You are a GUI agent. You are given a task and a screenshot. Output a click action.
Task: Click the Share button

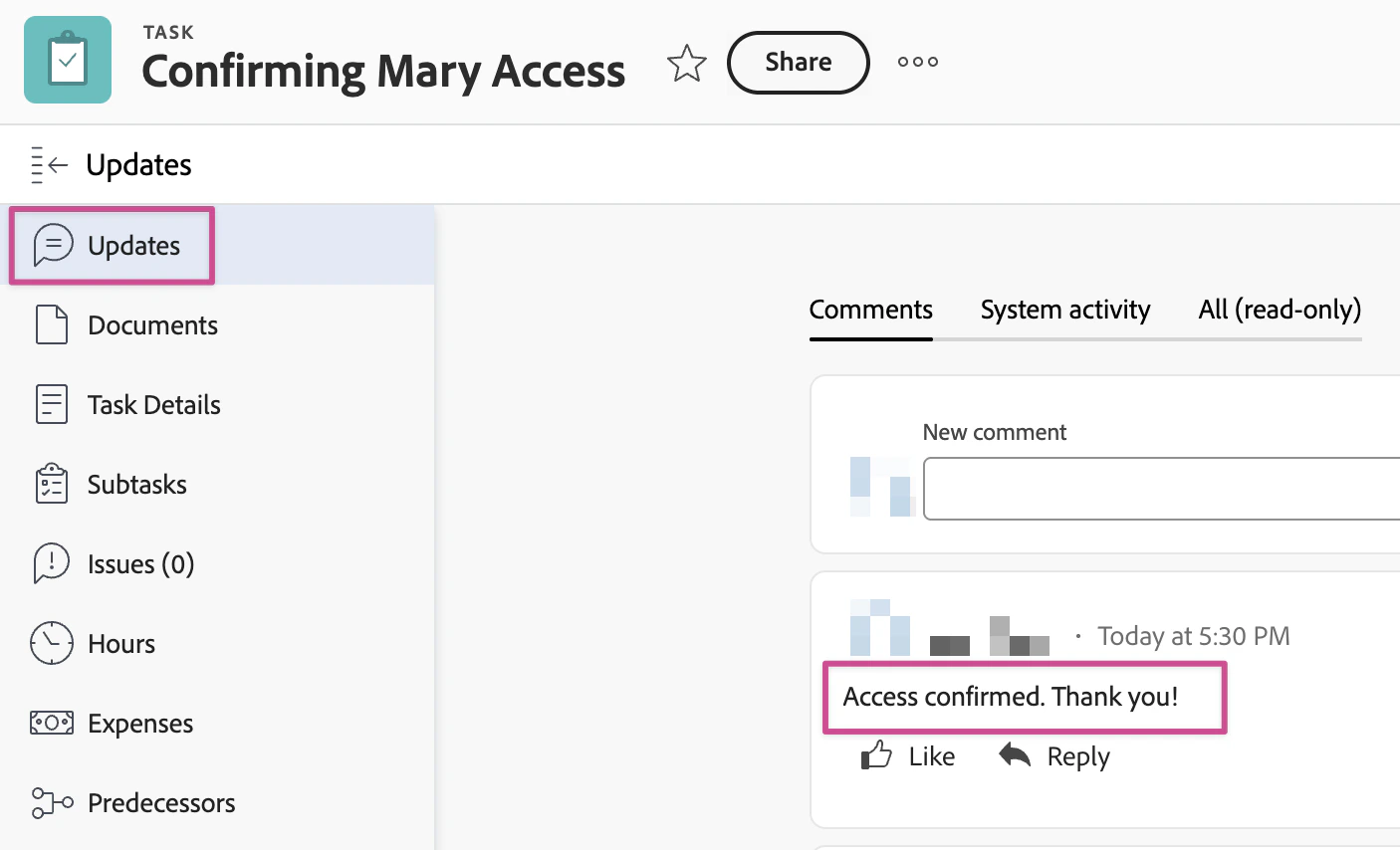point(797,62)
